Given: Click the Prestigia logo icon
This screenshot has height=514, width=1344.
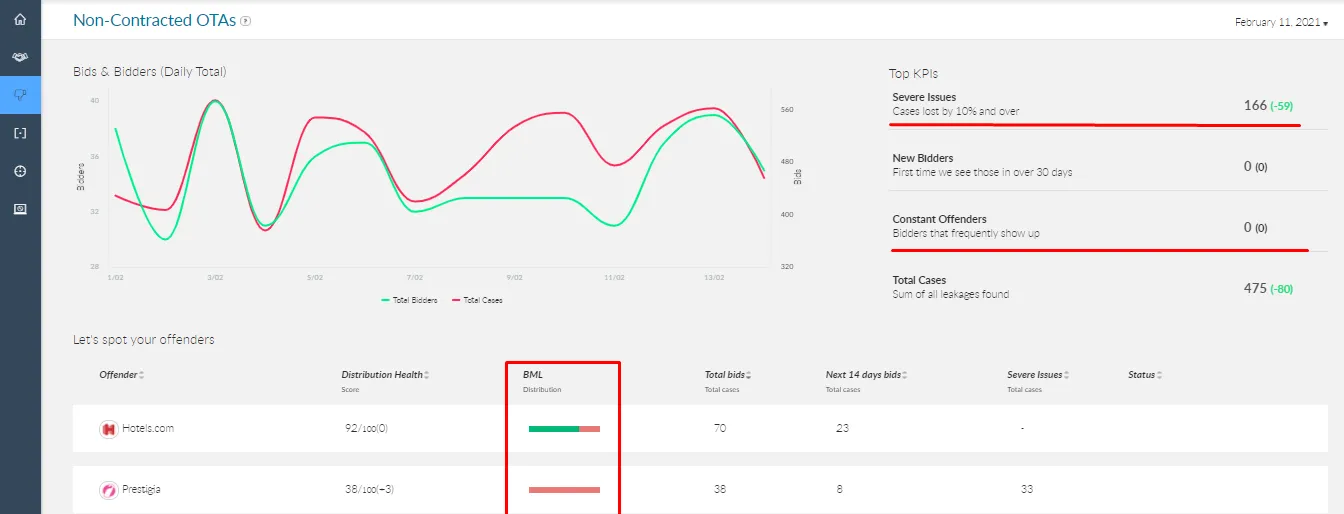Looking at the screenshot, I should 109,490.
